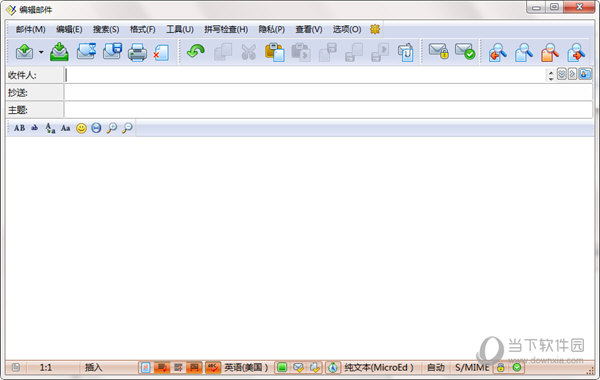Image resolution: width=600 pixels, height=380 pixels.
Task: Choose 纯文本(MicroEd) editor format
Action: pyautogui.click(x=379, y=368)
